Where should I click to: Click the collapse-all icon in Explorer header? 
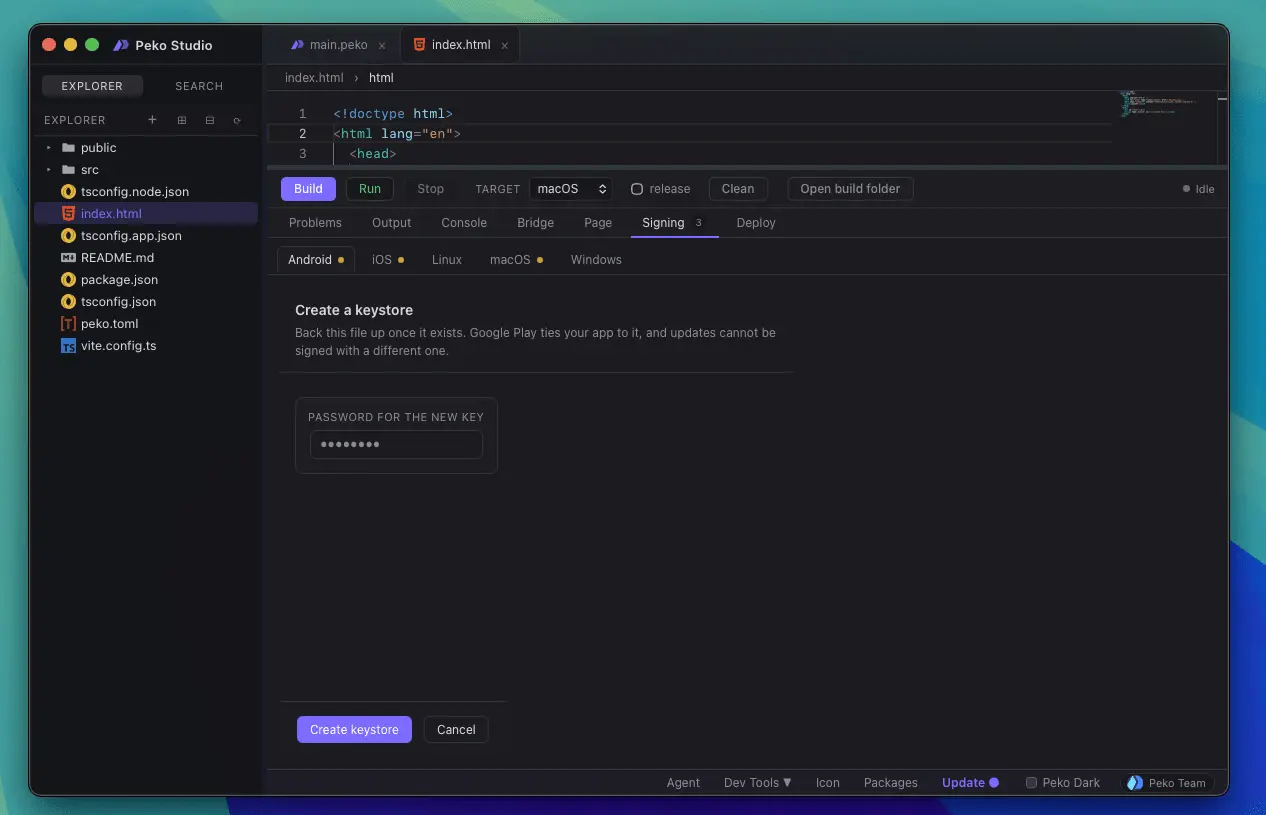click(210, 120)
